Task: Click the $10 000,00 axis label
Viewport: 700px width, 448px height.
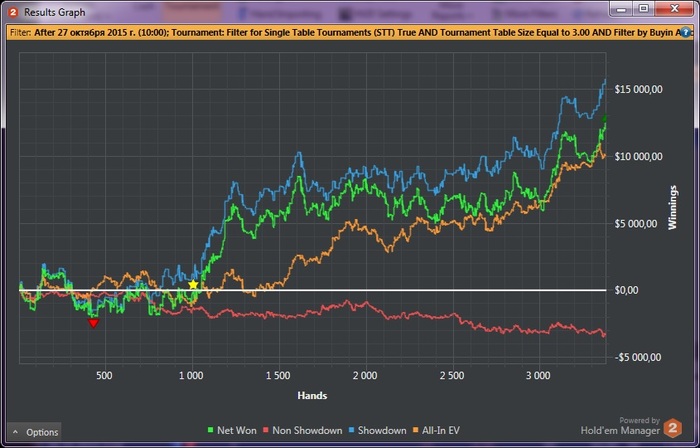Action: tap(638, 157)
